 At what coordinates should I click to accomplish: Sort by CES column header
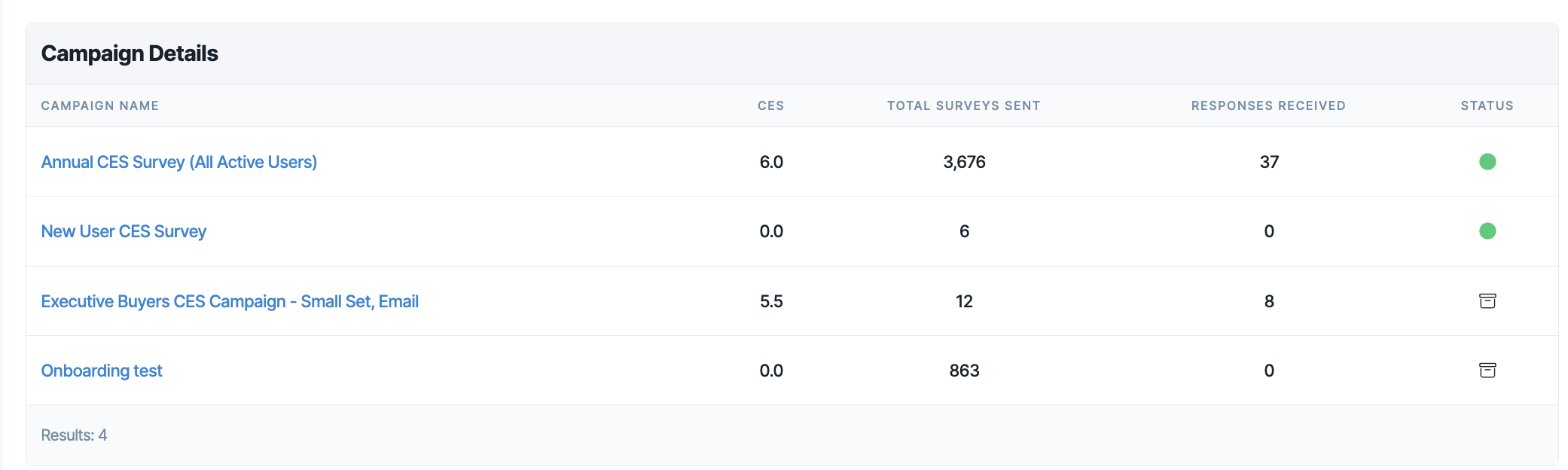pos(771,105)
